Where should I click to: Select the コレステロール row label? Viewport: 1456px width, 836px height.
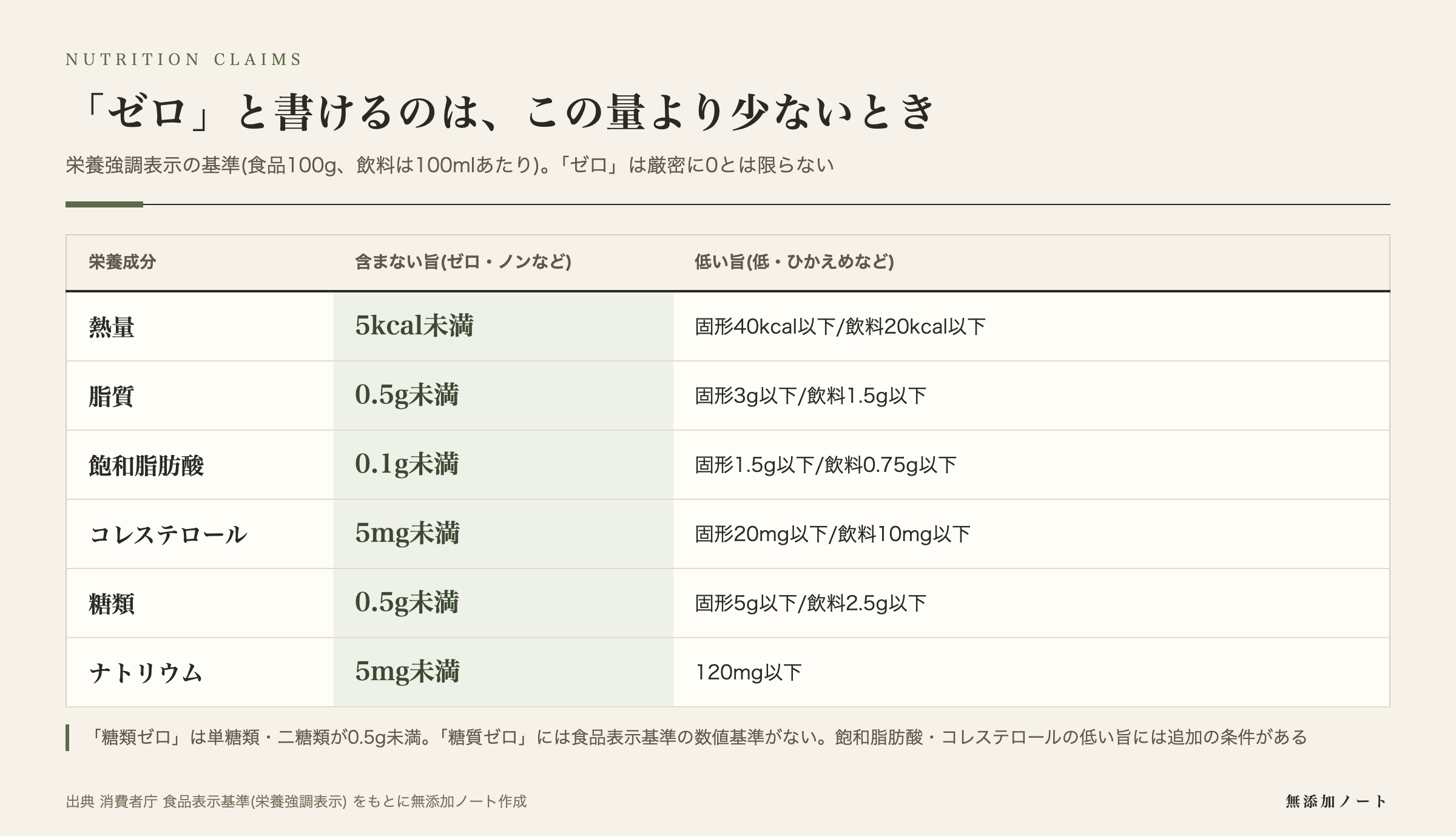point(168,534)
